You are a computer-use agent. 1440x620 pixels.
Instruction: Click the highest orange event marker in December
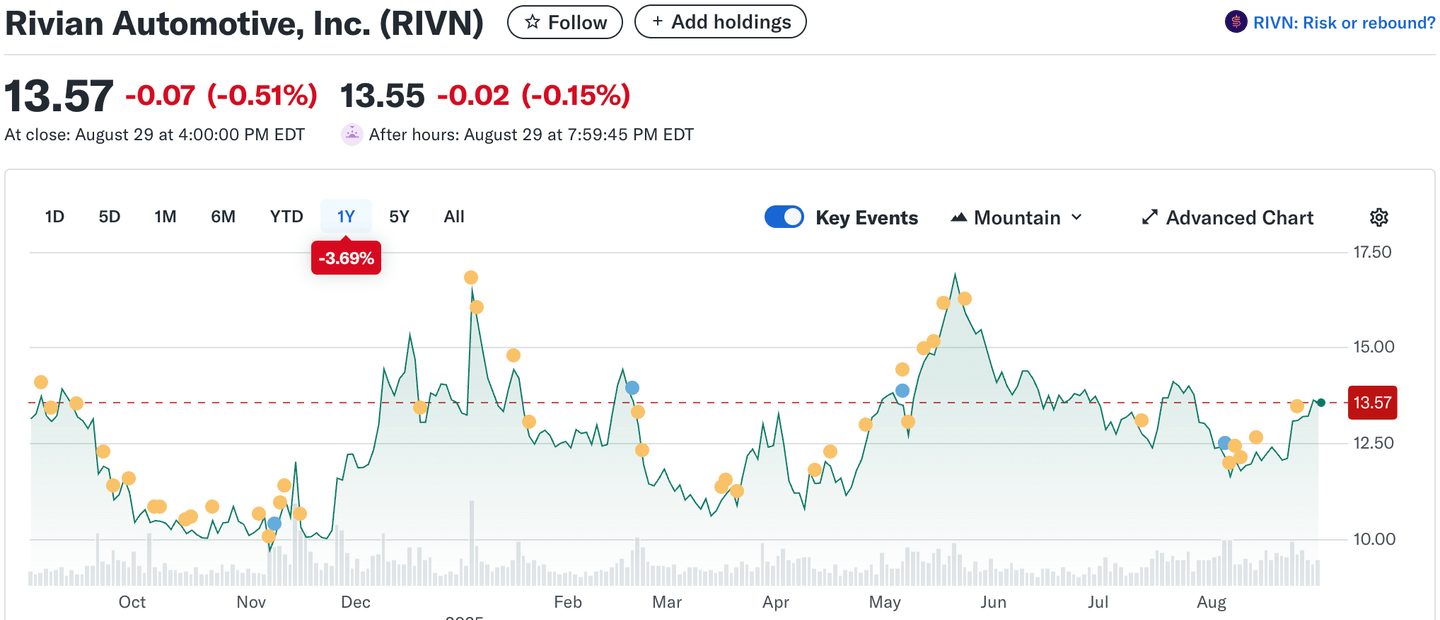coord(471,277)
